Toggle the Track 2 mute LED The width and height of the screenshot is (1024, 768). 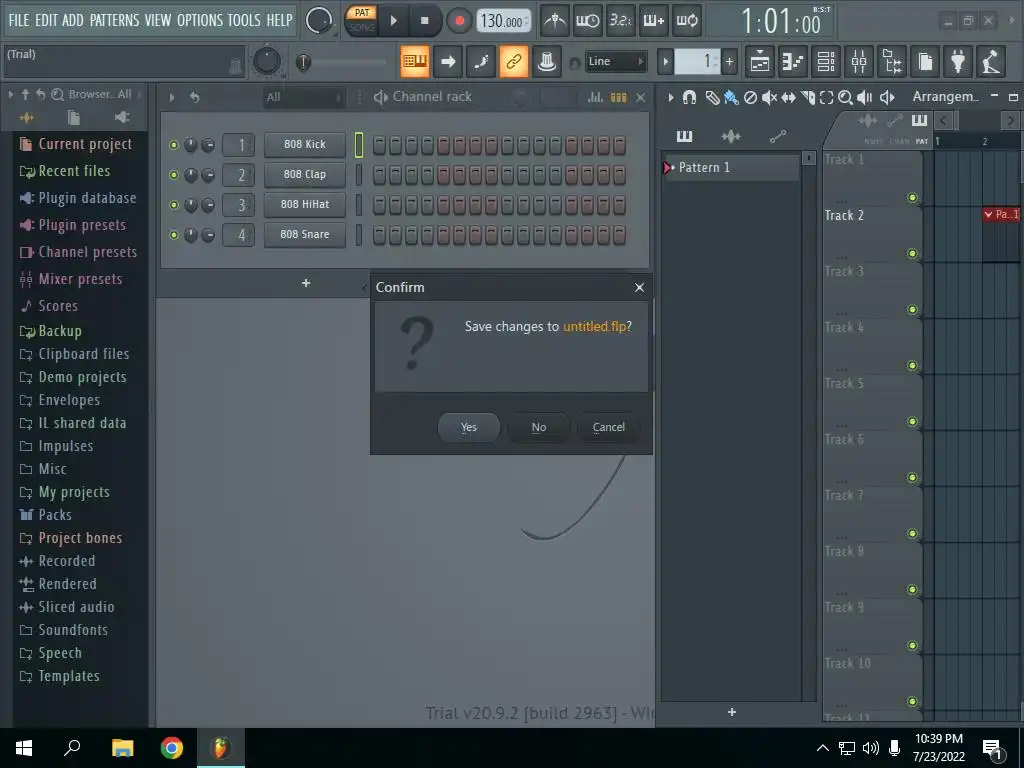[x=912, y=253]
